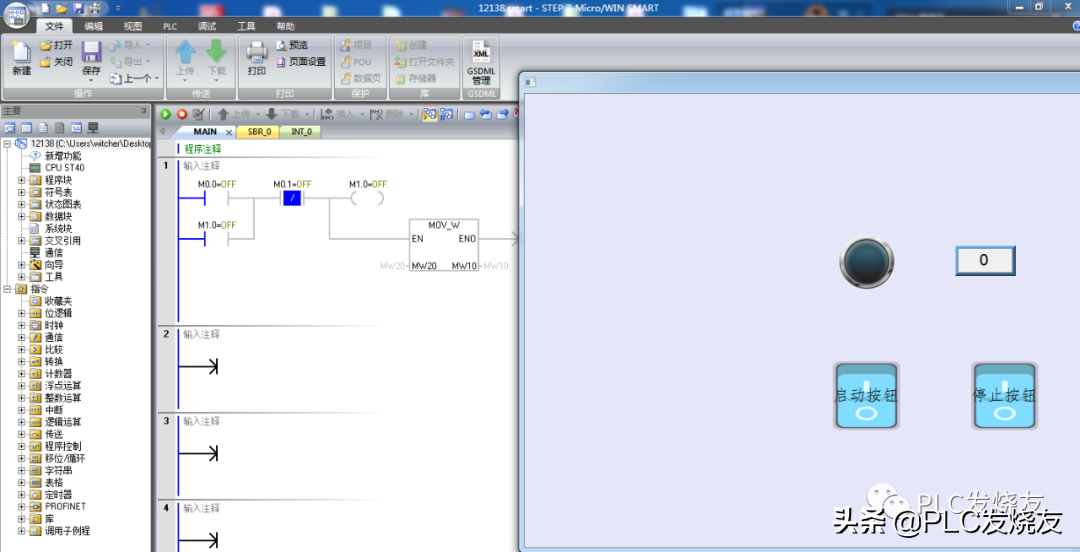Toggle program status monitoring icon in toolbar
The height and width of the screenshot is (552, 1080).
pos(430,115)
